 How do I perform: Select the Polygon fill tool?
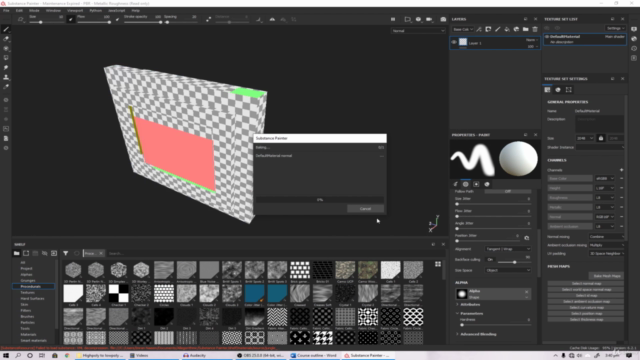point(6,58)
